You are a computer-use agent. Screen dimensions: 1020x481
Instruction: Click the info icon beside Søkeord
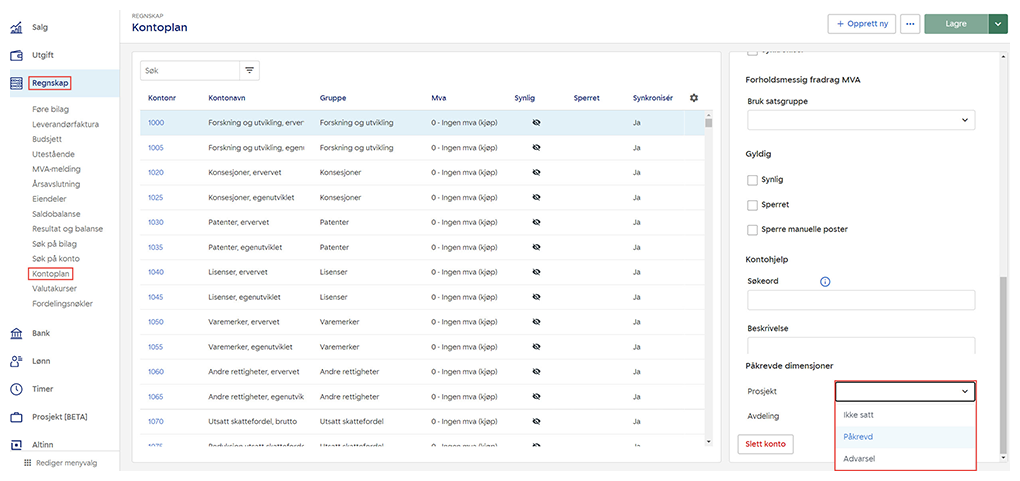click(x=825, y=282)
